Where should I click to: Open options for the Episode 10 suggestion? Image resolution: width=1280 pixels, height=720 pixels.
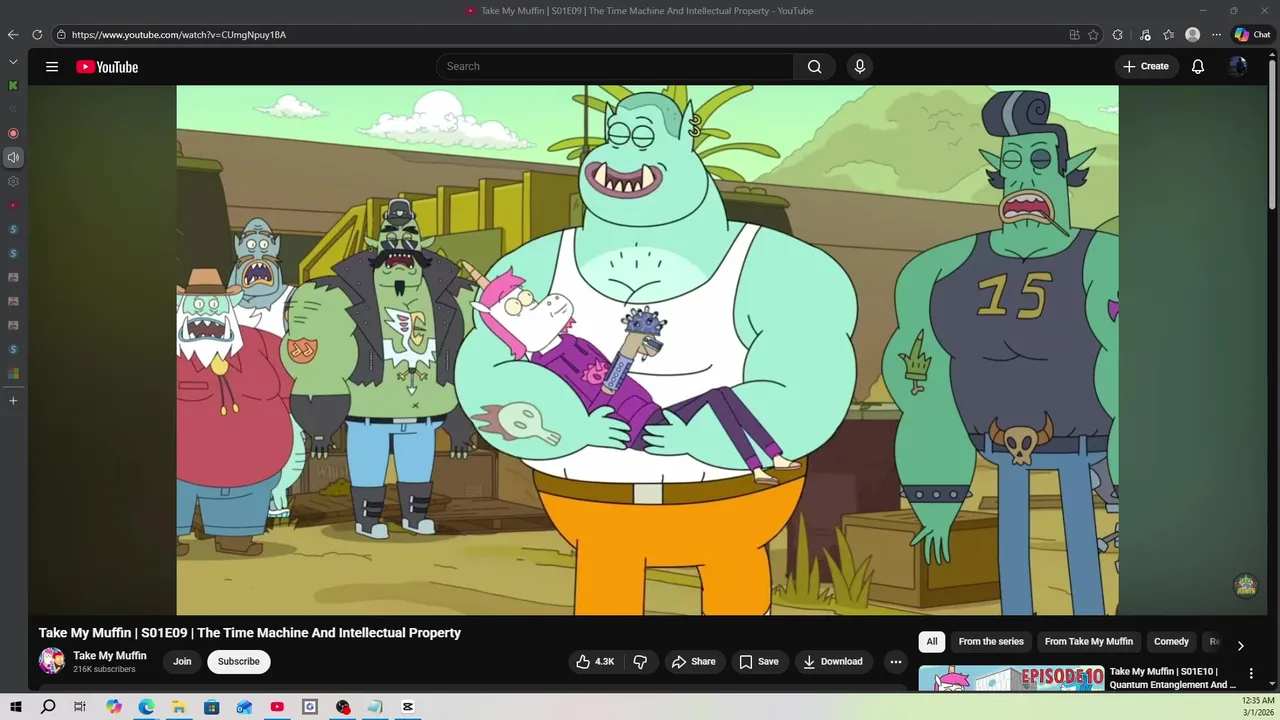pos(1251,674)
